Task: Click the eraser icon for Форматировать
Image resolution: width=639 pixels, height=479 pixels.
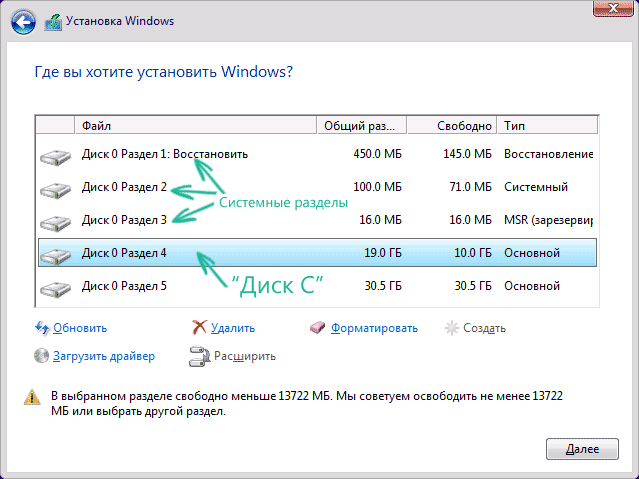Action: (x=319, y=328)
